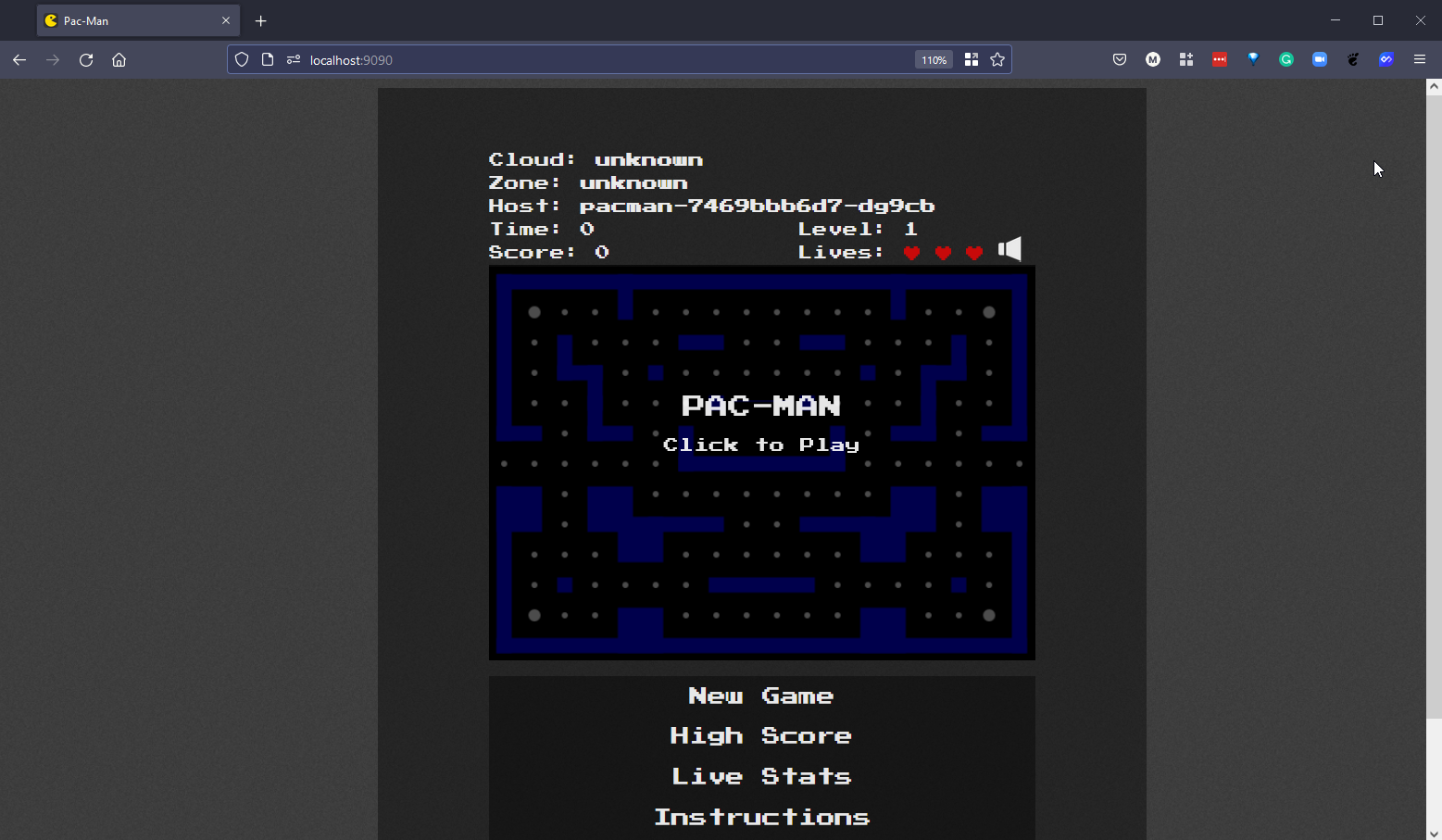Viewport: 1442px width, 840px height.
Task: Reset the 110% zoom level
Action: coord(934,60)
